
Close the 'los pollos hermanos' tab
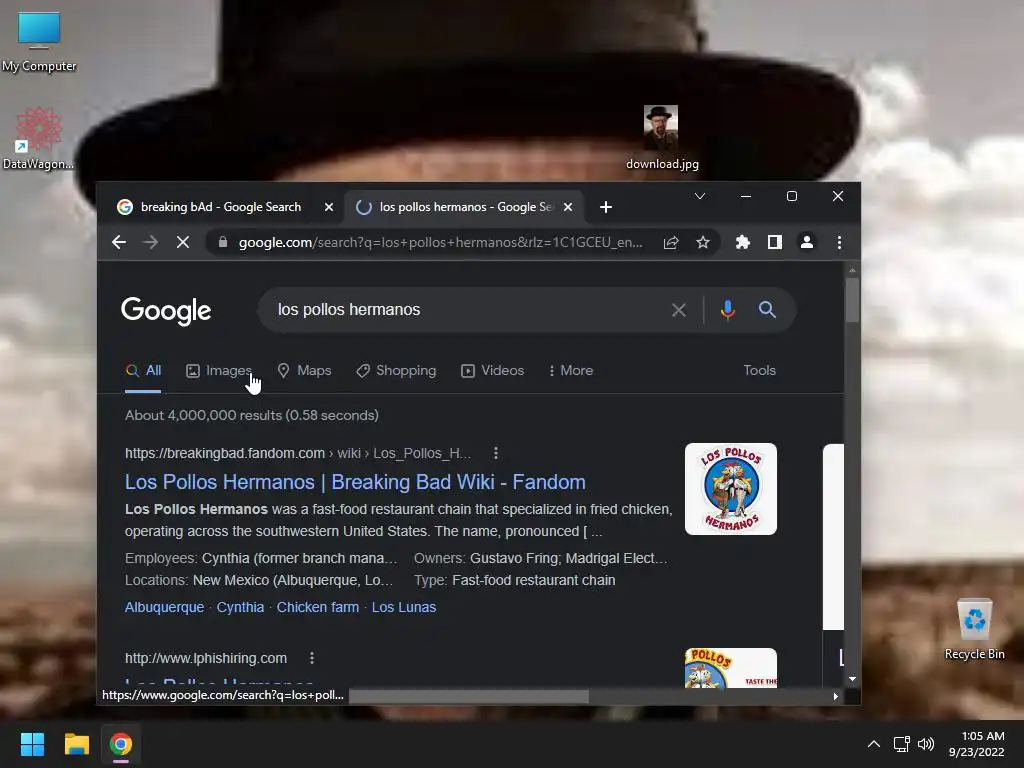point(568,207)
